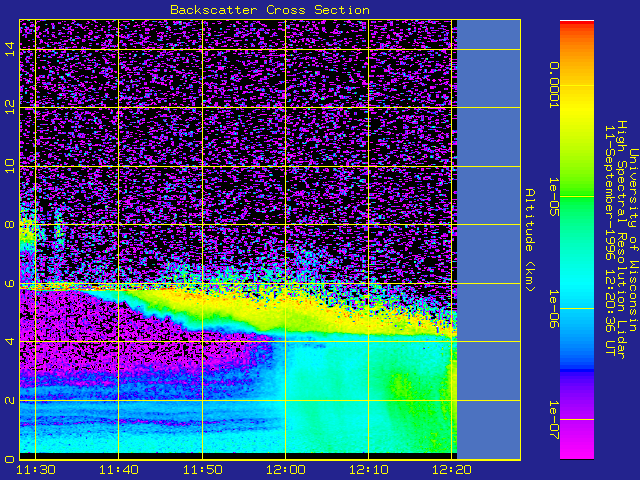Click the 12:00 time axis label
This screenshot has height=480, width=640.
pyautogui.click(x=286, y=470)
